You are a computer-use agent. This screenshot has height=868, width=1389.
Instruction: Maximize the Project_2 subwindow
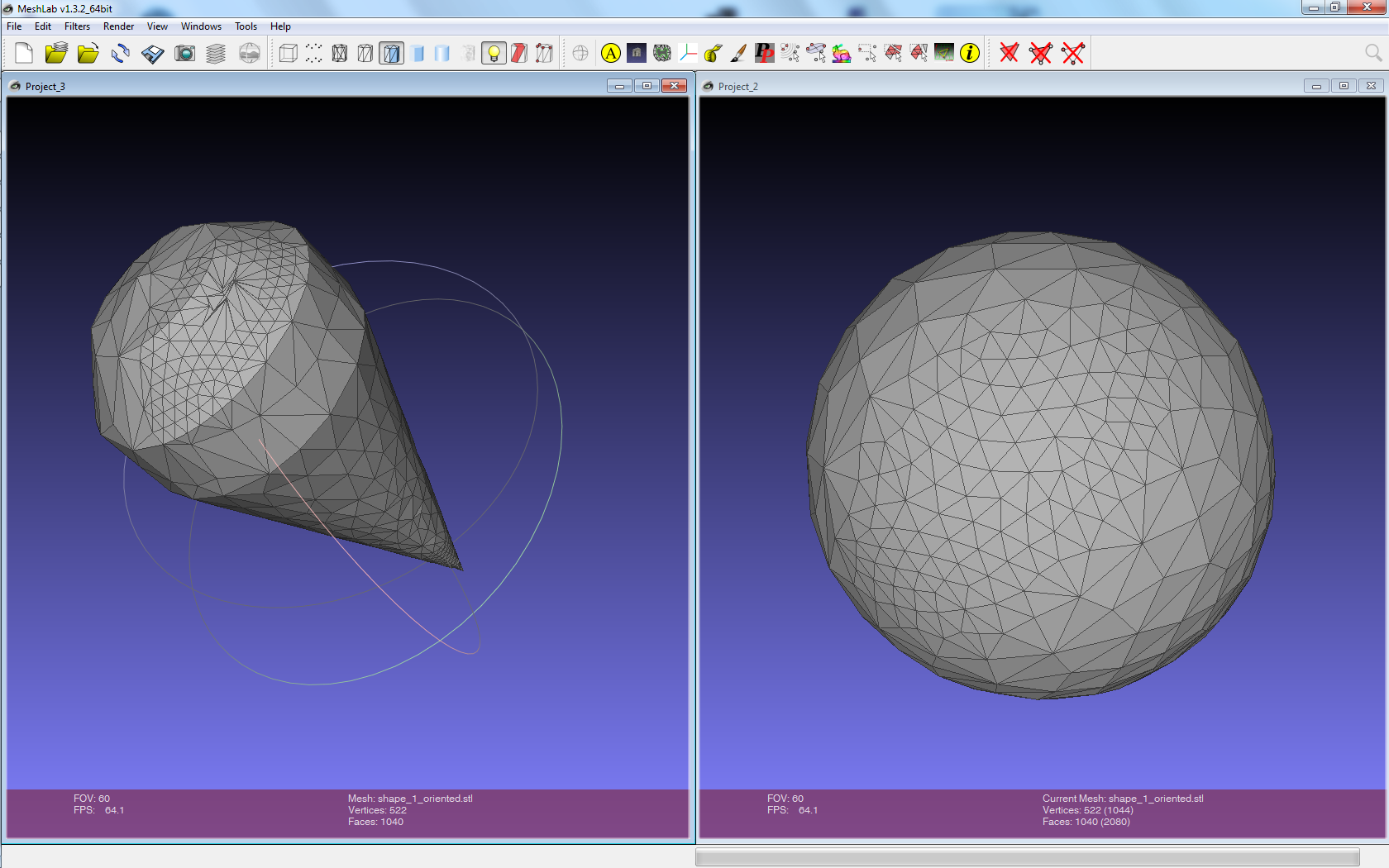pos(1344,86)
